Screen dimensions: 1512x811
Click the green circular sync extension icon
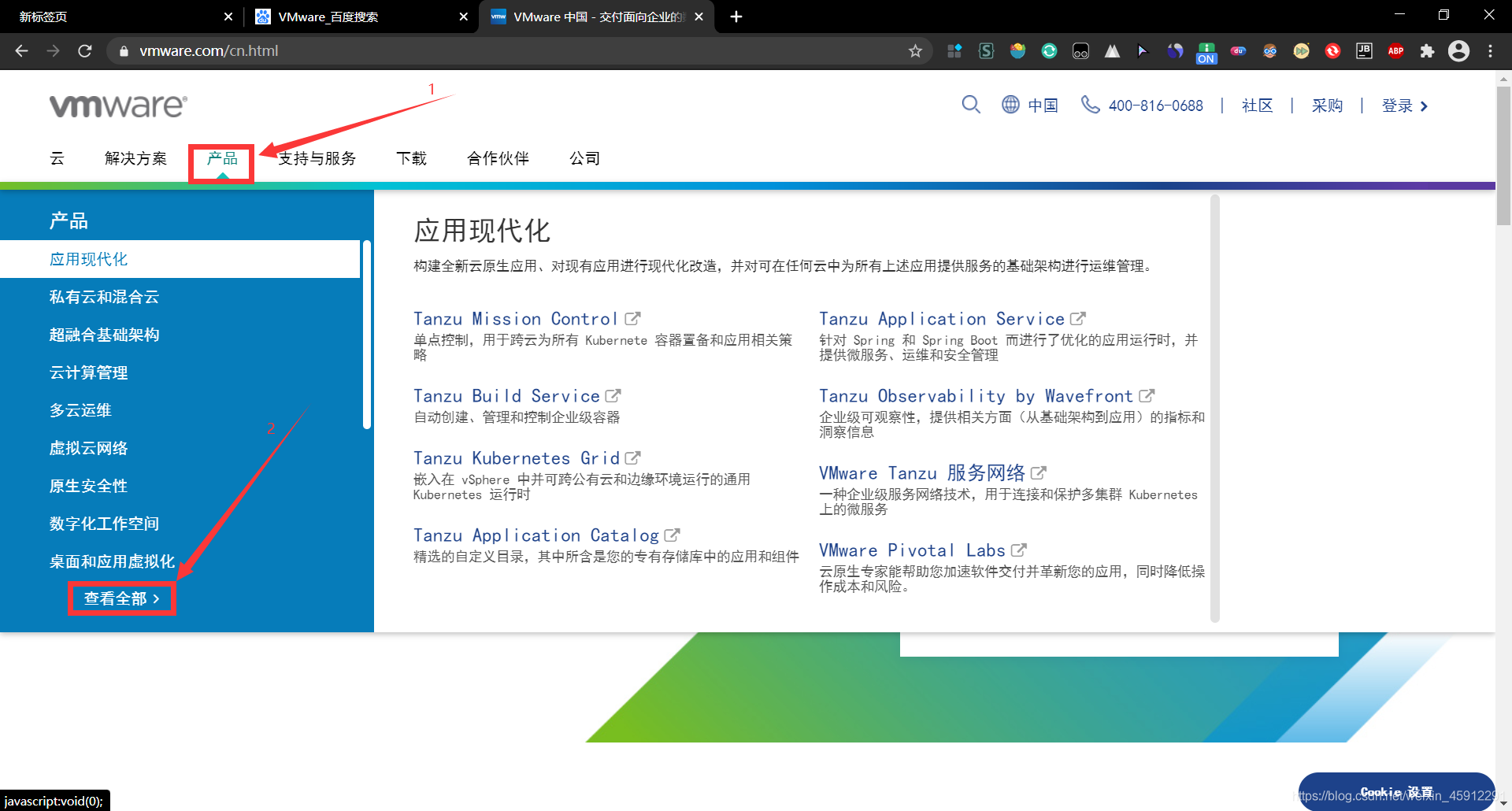pos(1049,51)
